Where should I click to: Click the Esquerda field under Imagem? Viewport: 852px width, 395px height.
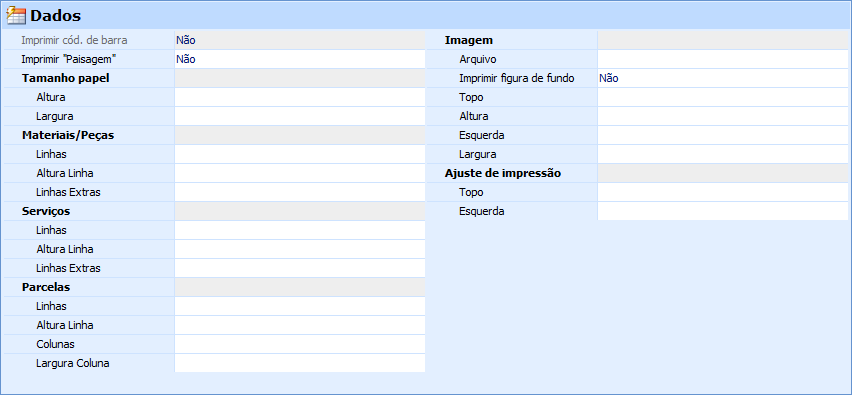[x=722, y=135]
